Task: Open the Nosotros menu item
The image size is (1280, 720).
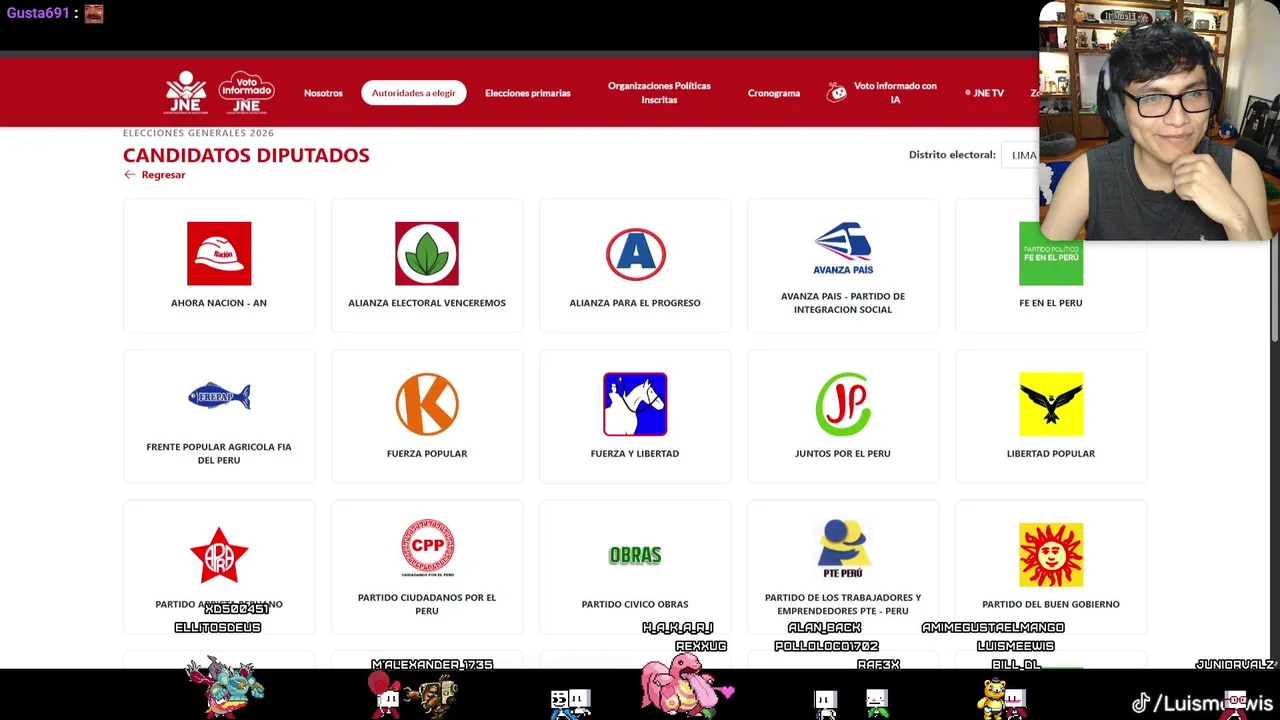Action: coord(323,93)
